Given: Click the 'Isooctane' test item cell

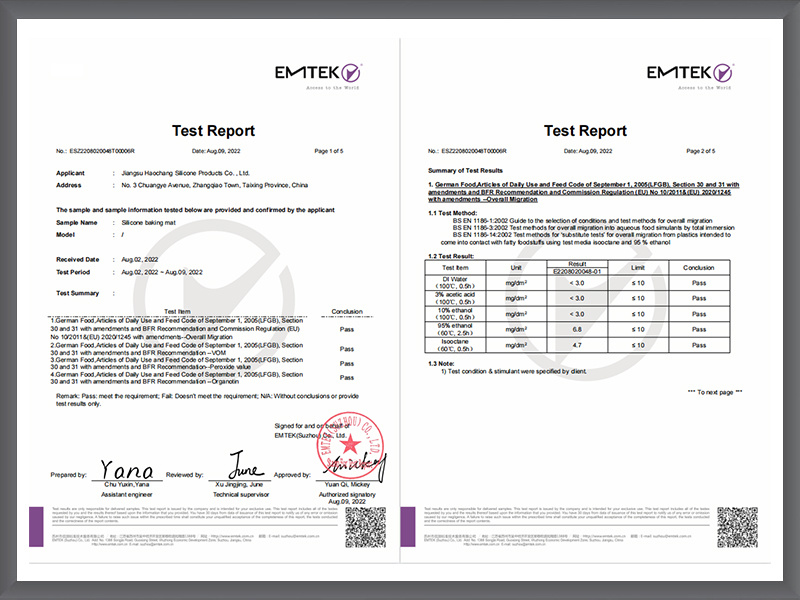Looking at the screenshot, I should 455,345.
